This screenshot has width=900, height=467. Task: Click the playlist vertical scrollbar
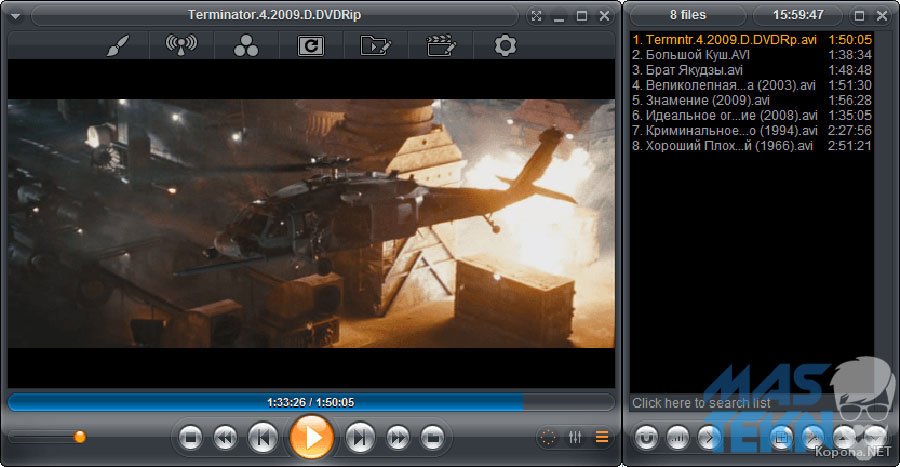[881, 212]
